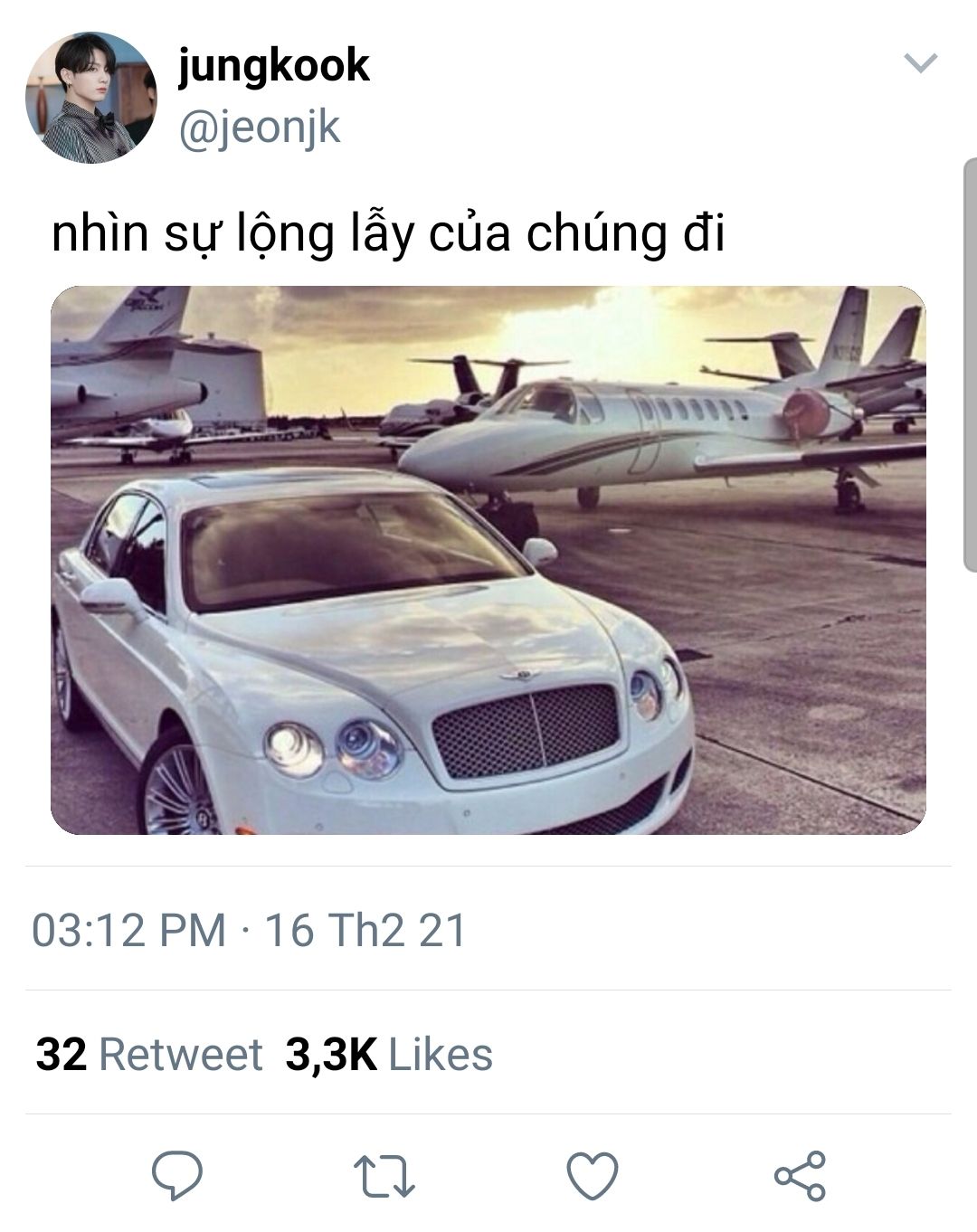Open the attached car and jets photo

[488, 560]
